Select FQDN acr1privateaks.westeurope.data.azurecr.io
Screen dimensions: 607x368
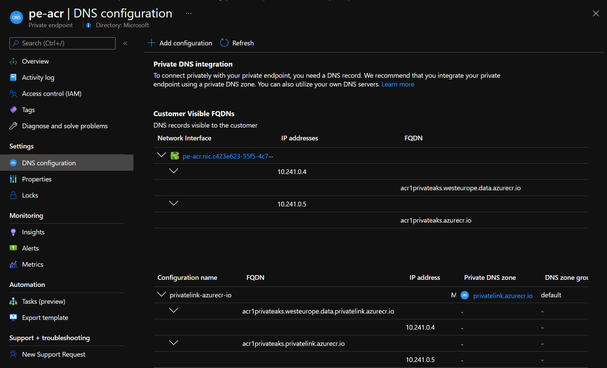tap(460, 188)
